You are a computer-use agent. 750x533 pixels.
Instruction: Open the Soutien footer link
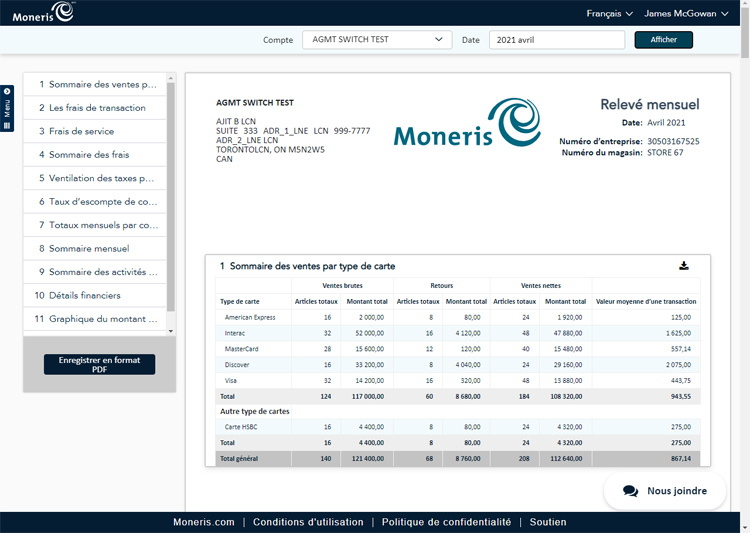pos(548,522)
